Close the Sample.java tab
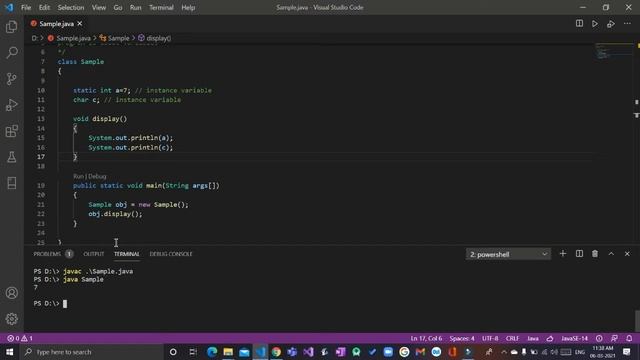This screenshot has width=640, height=360. click(x=80, y=24)
